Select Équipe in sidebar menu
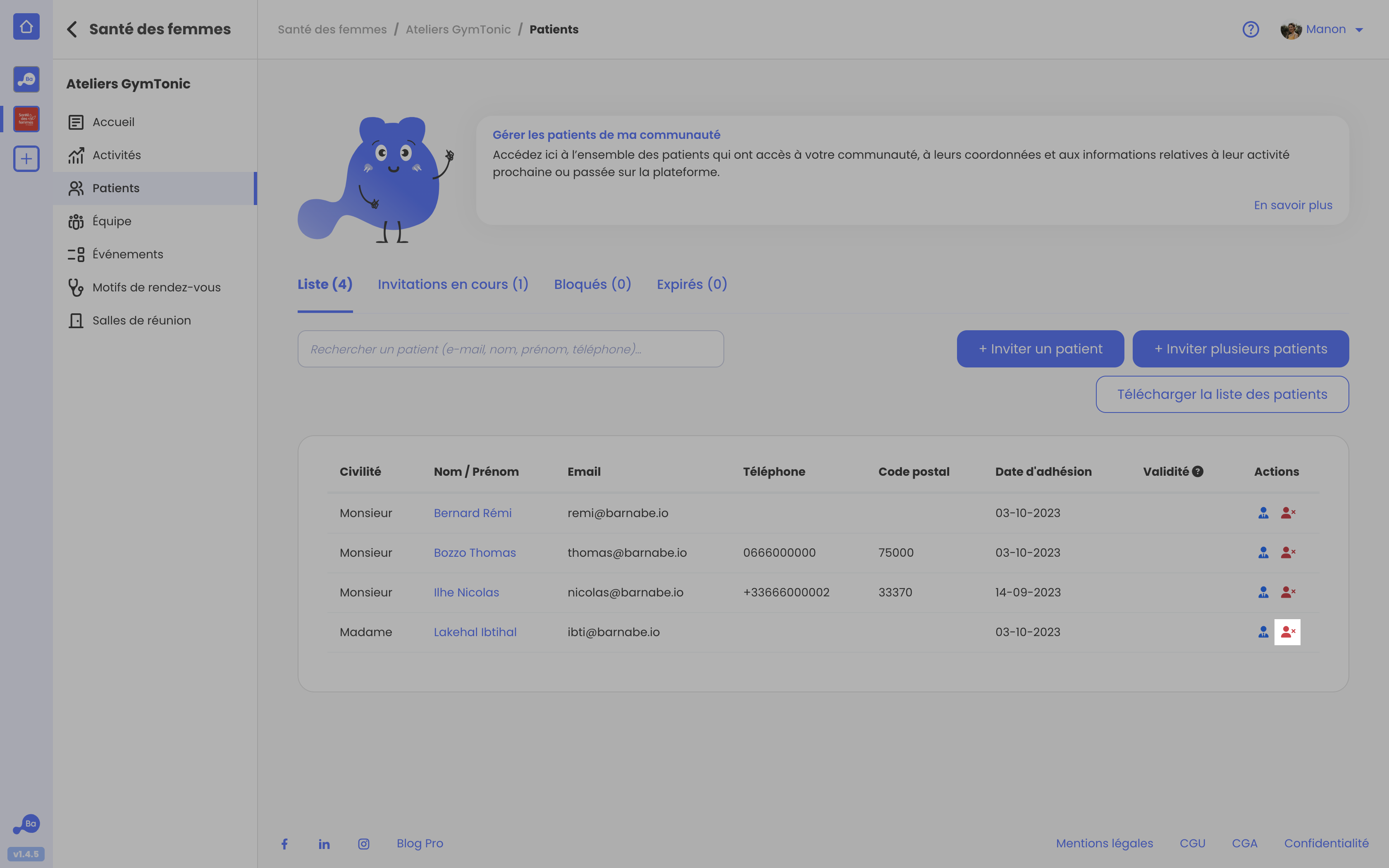Image resolution: width=1389 pixels, height=868 pixels. pos(112,221)
